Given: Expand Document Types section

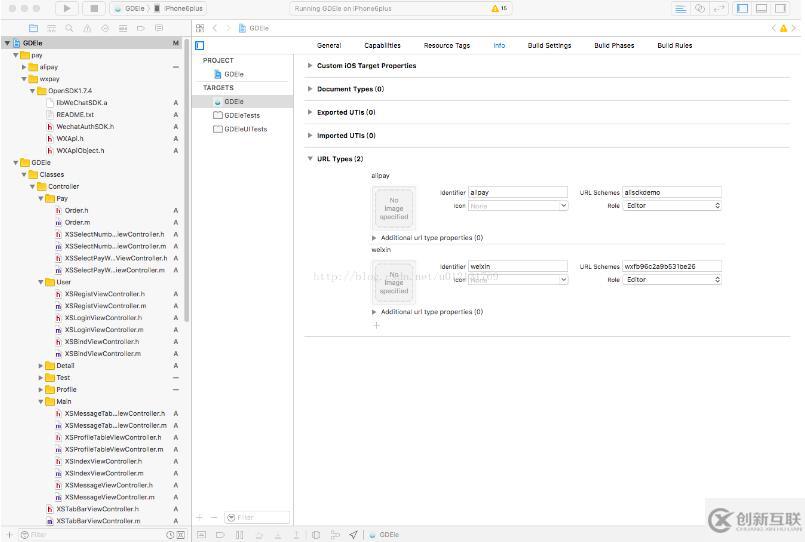Looking at the screenshot, I should tap(310, 89).
